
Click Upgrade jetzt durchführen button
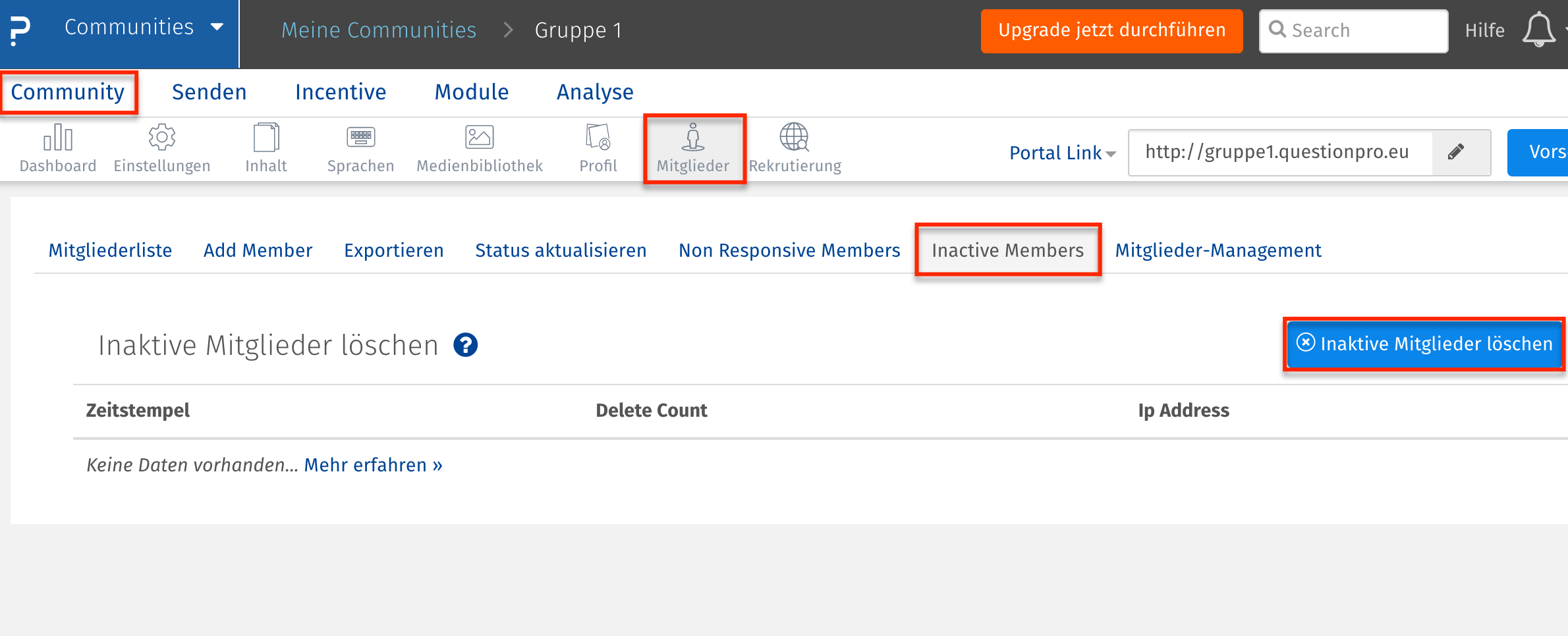pos(1111,30)
